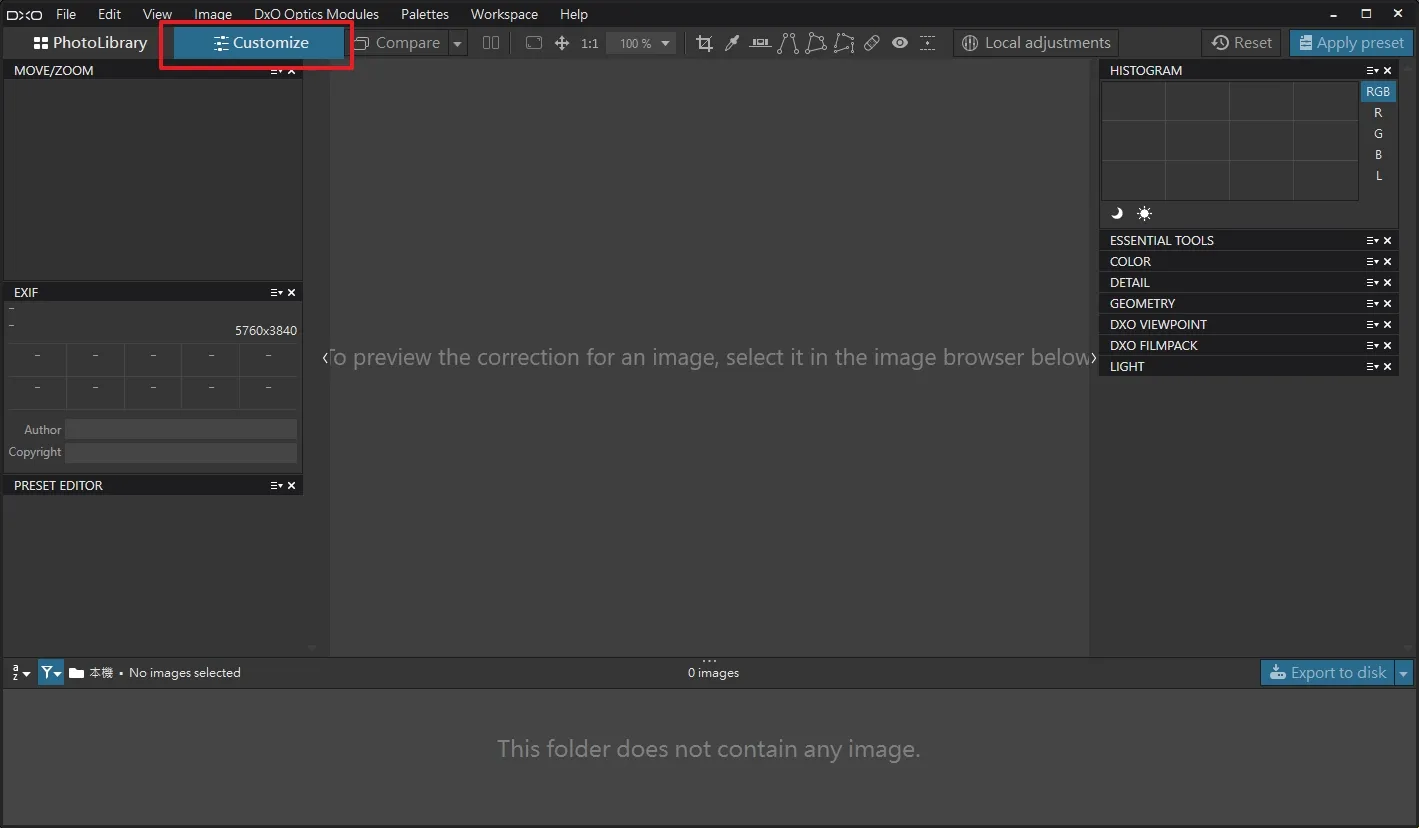The height and width of the screenshot is (828, 1419).
Task: Show shadow clipping with moon icon
Action: coord(1117,213)
